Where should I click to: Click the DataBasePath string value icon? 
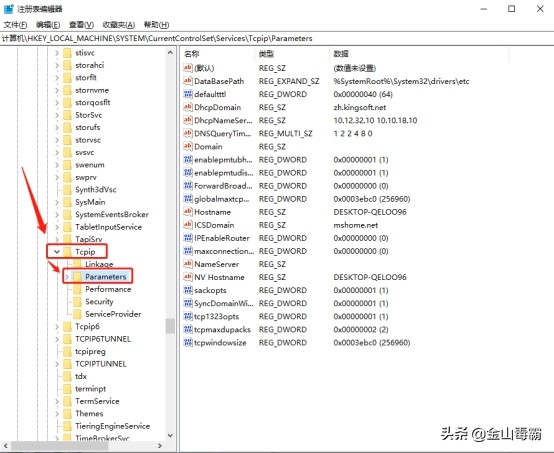pos(188,81)
